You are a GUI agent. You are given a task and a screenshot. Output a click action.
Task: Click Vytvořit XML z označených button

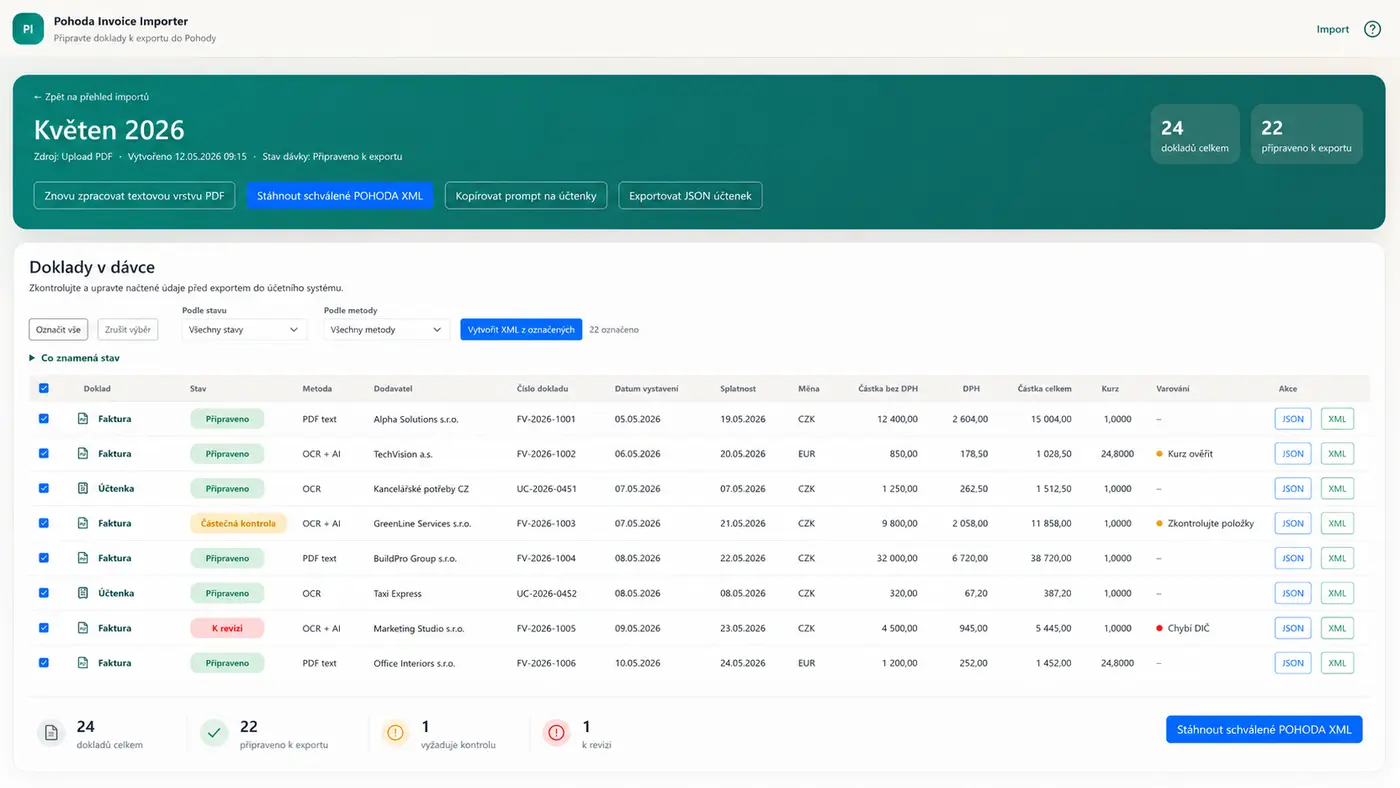click(521, 329)
